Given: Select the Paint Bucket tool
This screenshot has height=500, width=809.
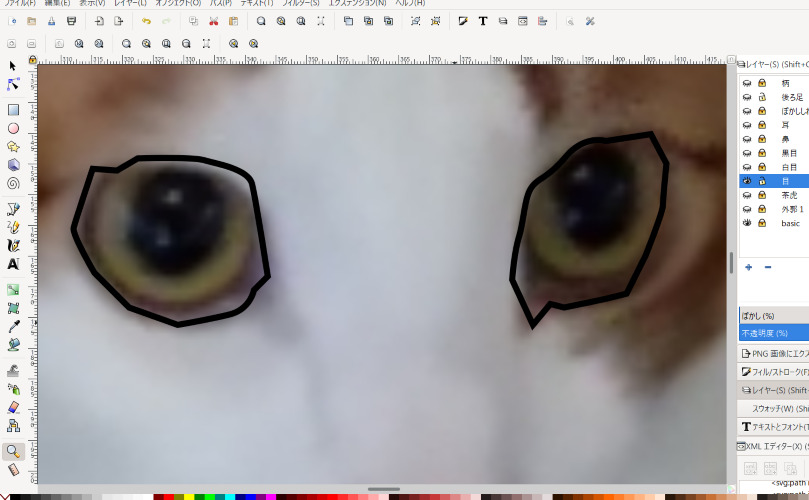Looking at the screenshot, I should point(13,345).
